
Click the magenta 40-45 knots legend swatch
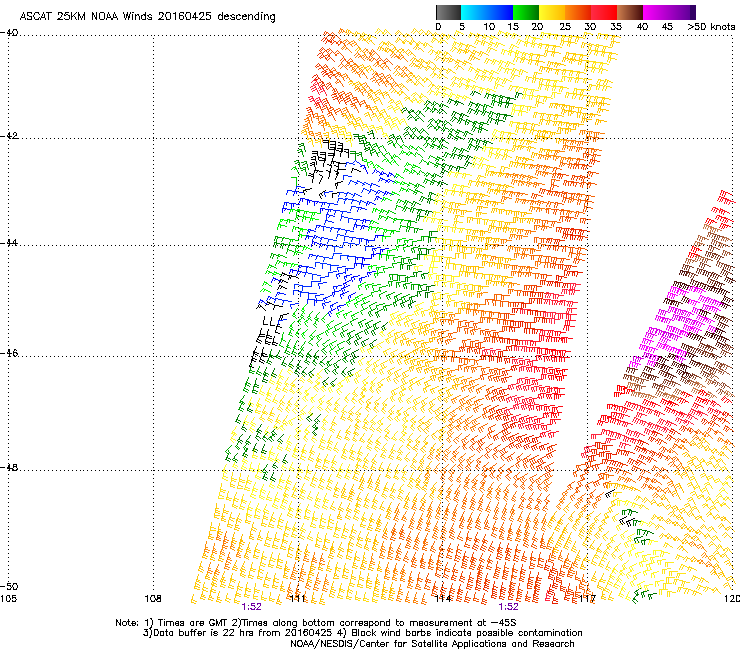pyautogui.click(x=656, y=12)
